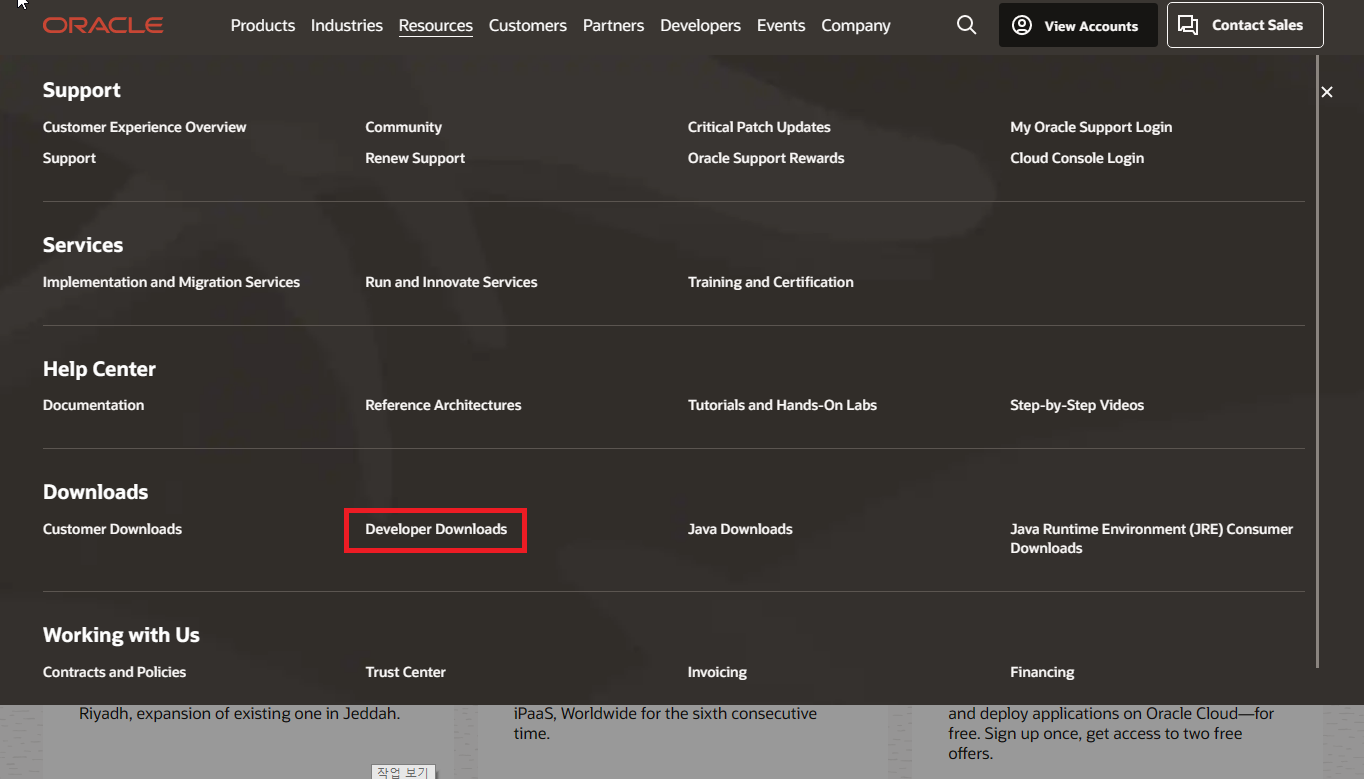Open the Partners menu
This screenshot has width=1364, height=779.
[613, 25]
